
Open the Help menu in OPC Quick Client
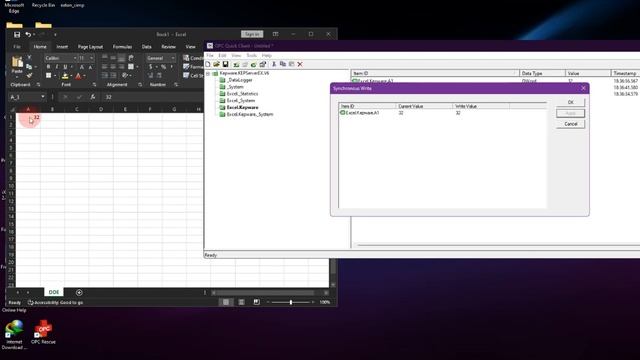[267, 56]
